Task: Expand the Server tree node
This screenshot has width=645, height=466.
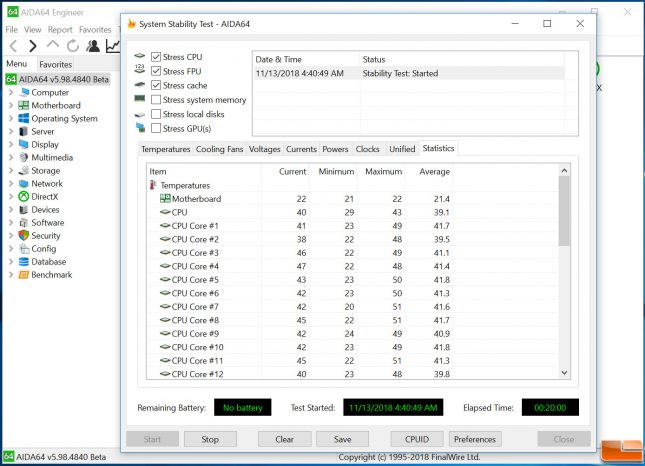Action: [x=11, y=132]
